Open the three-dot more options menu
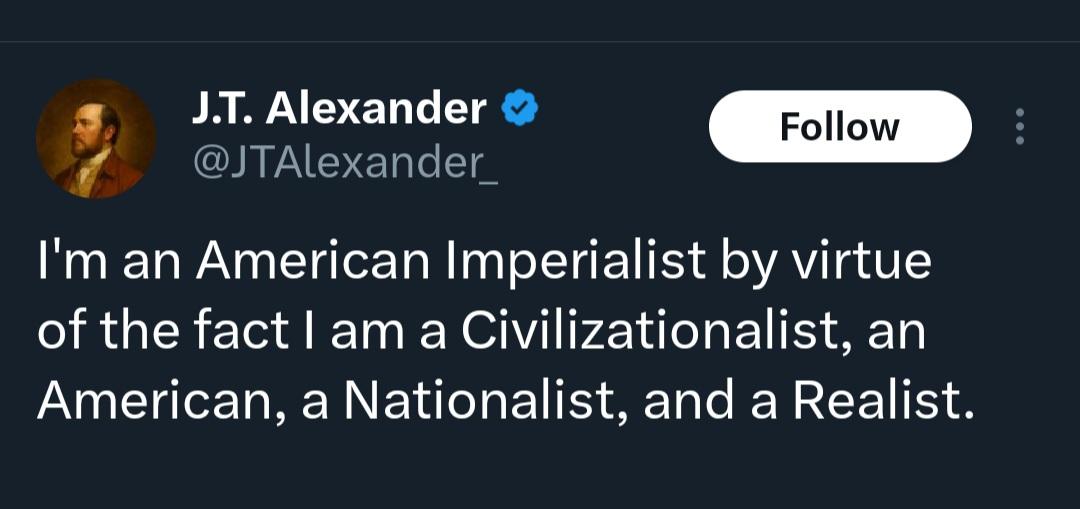 pyautogui.click(x=1019, y=127)
